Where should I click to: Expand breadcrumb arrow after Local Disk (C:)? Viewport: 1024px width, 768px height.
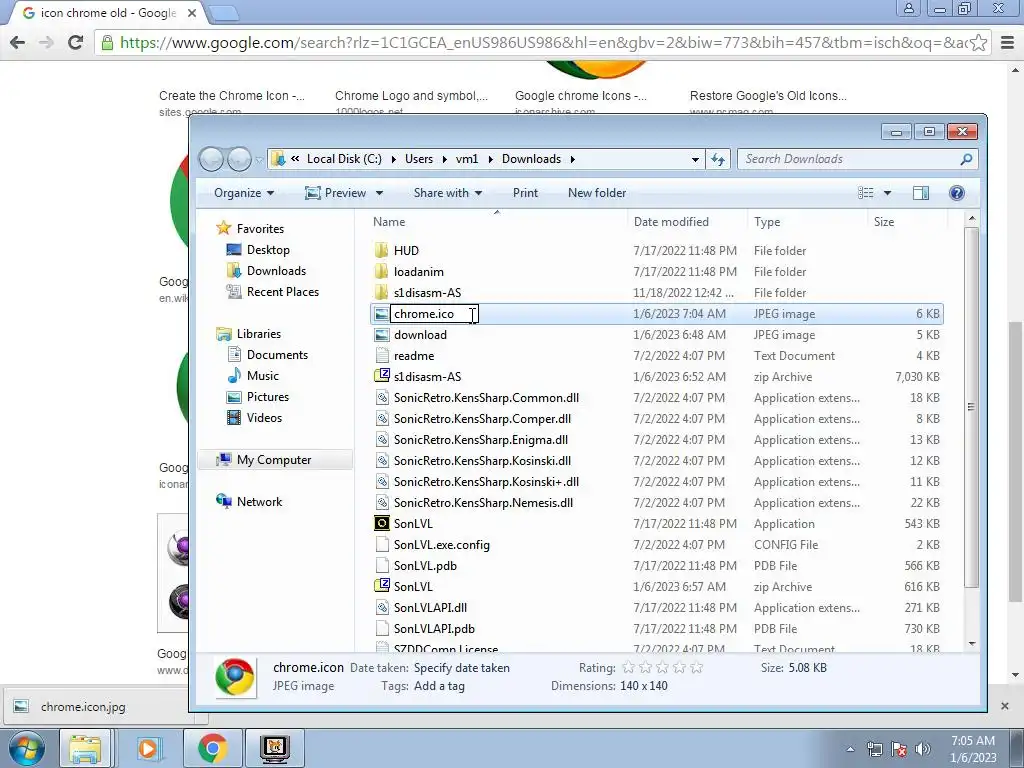[393, 159]
